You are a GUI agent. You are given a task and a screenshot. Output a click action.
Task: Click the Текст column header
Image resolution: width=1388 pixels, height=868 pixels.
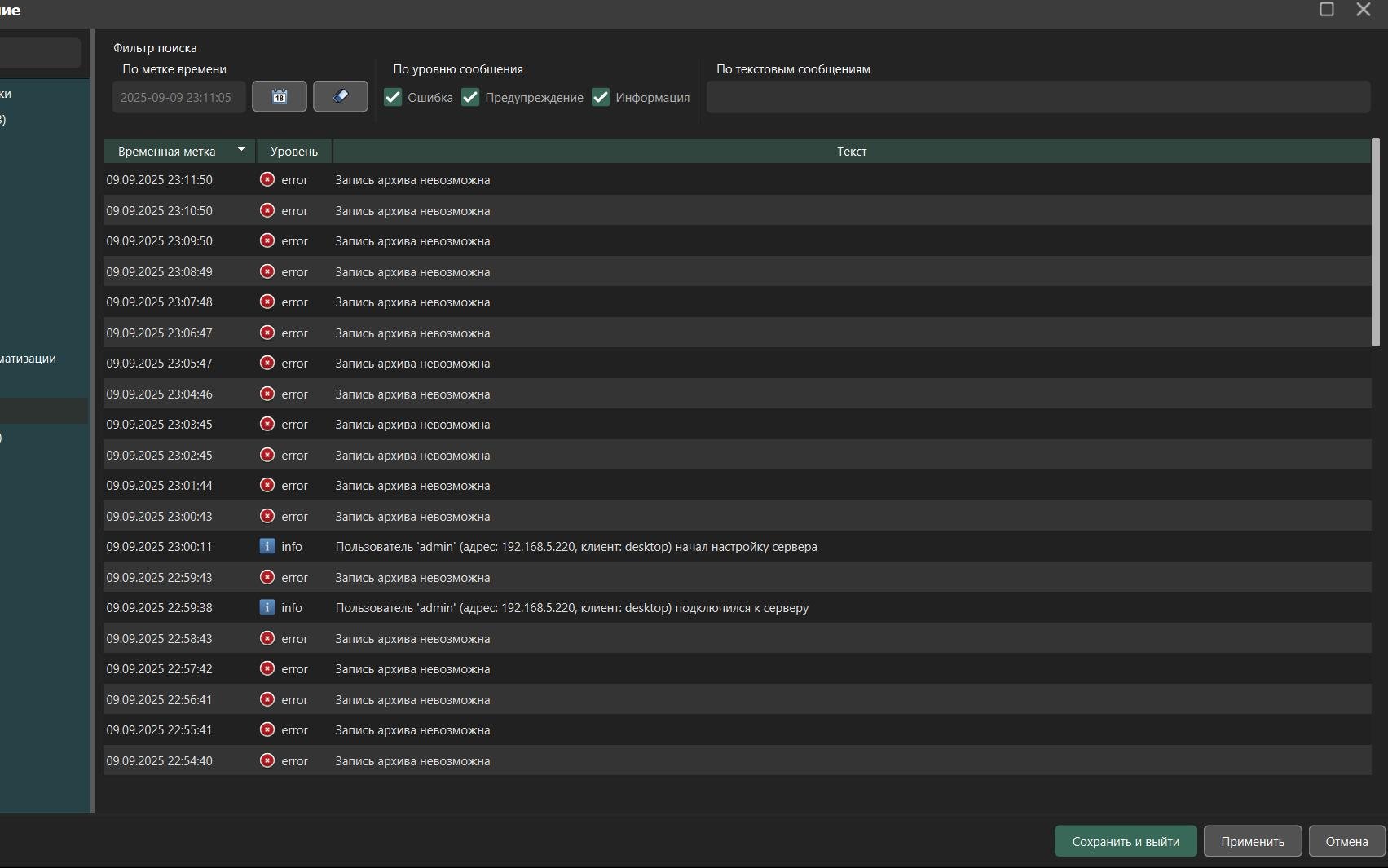[x=852, y=151]
